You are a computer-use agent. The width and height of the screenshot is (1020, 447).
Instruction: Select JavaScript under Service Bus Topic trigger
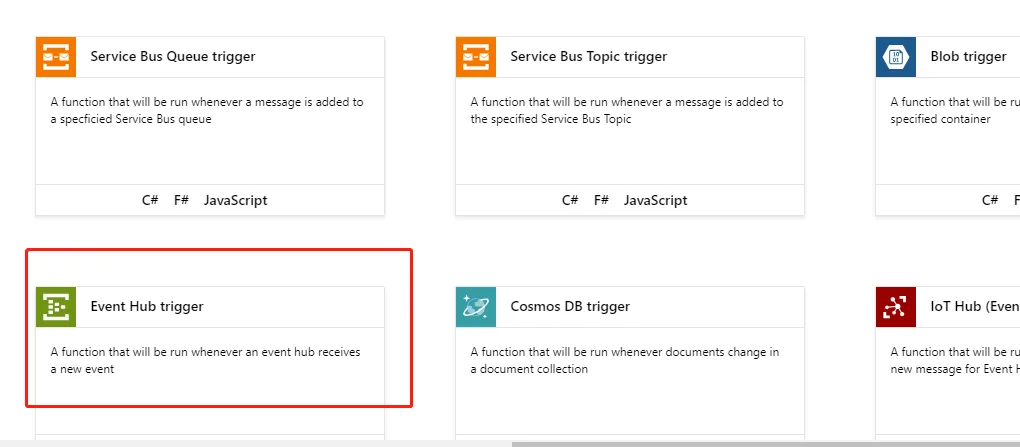(655, 200)
